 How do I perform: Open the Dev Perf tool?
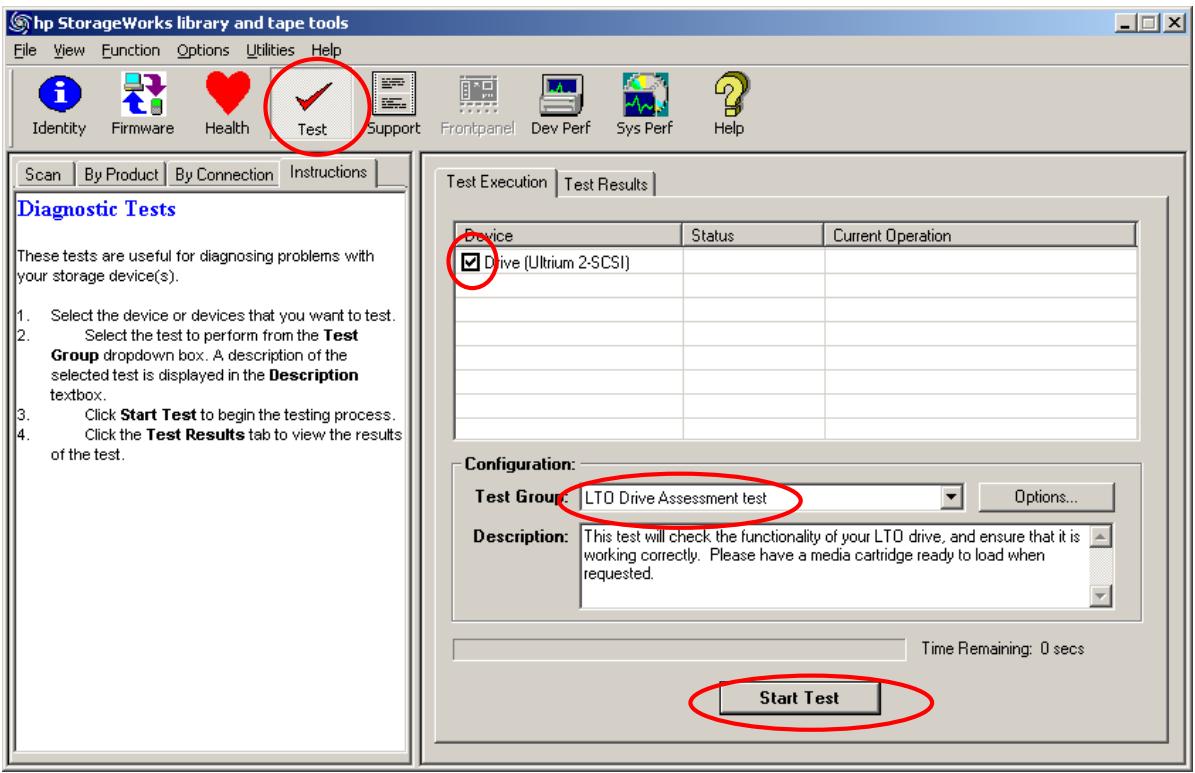(561, 105)
